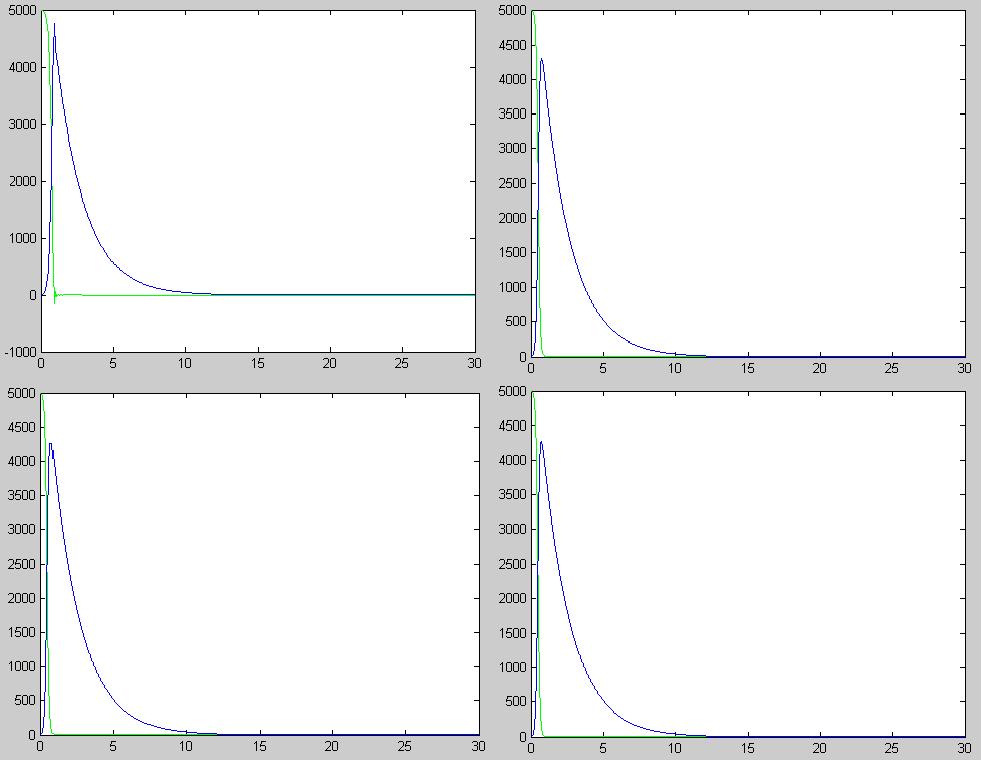Click the 3000 y-axis label in top-left plot
This screenshot has height=760, width=981.
click(x=21, y=124)
